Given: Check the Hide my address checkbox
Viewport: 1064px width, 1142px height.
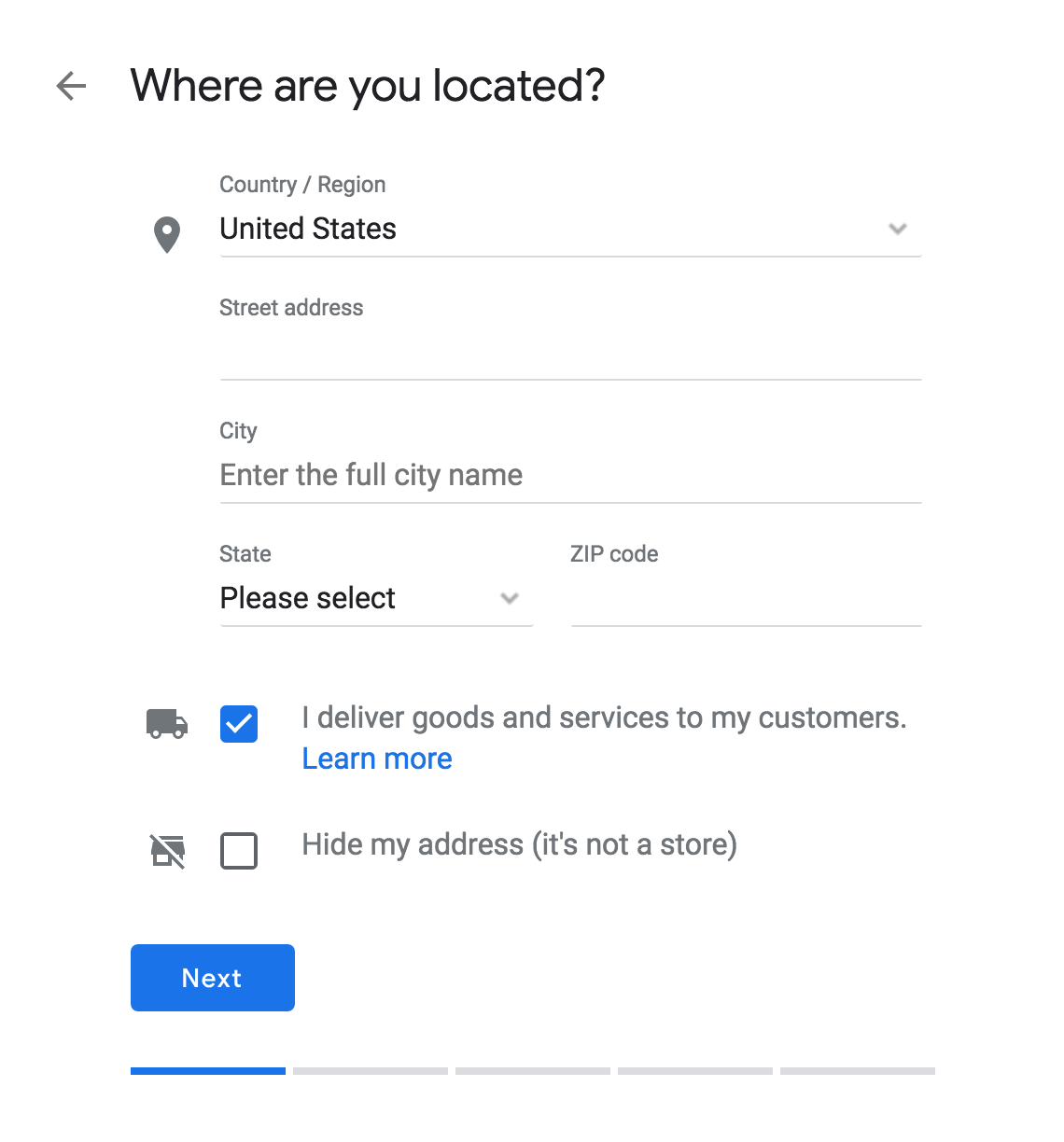Looking at the screenshot, I should (239, 851).
